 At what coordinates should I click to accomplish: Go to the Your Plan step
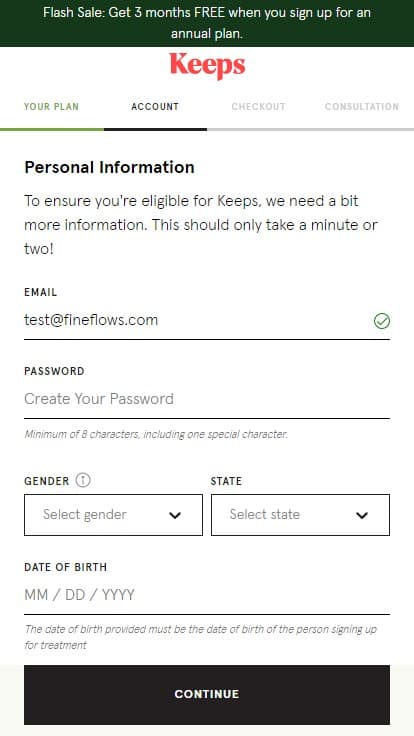click(52, 107)
